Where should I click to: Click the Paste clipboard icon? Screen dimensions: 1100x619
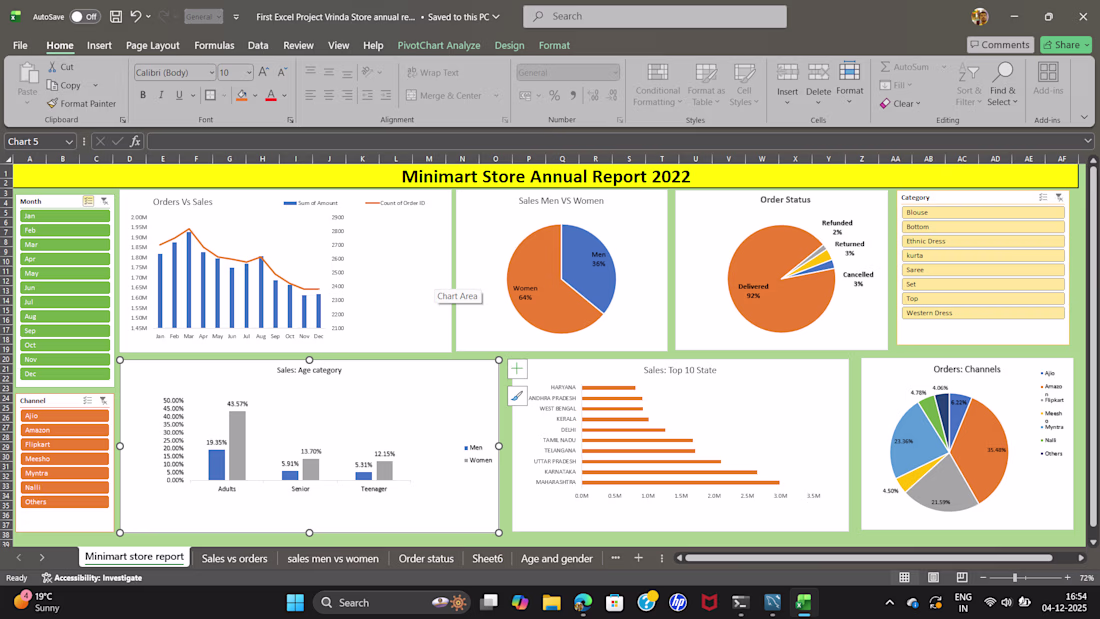pyautogui.click(x=27, y=74)
